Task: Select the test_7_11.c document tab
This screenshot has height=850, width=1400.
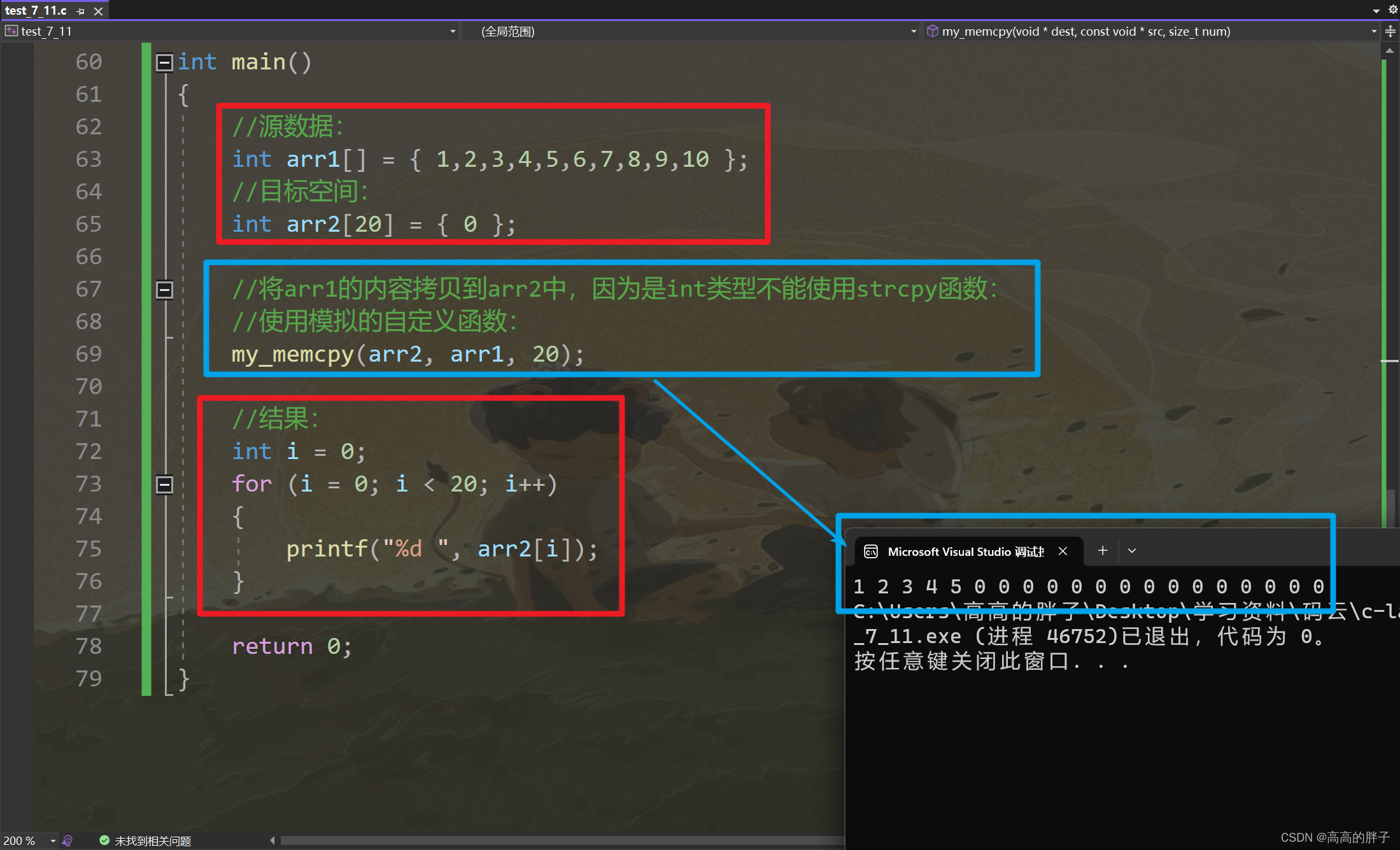Action: 36,11
